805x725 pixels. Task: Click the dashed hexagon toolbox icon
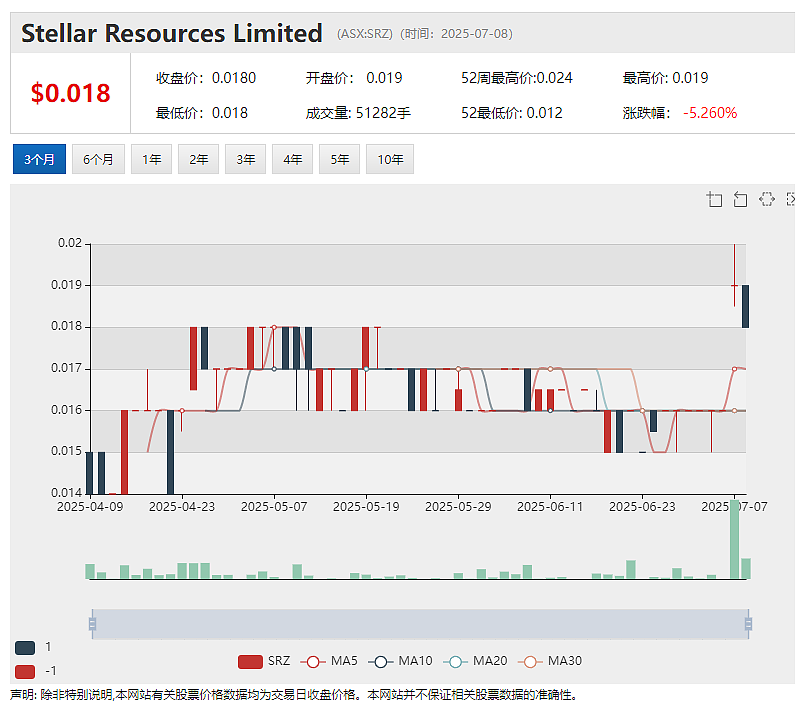[x=767, y=199]
